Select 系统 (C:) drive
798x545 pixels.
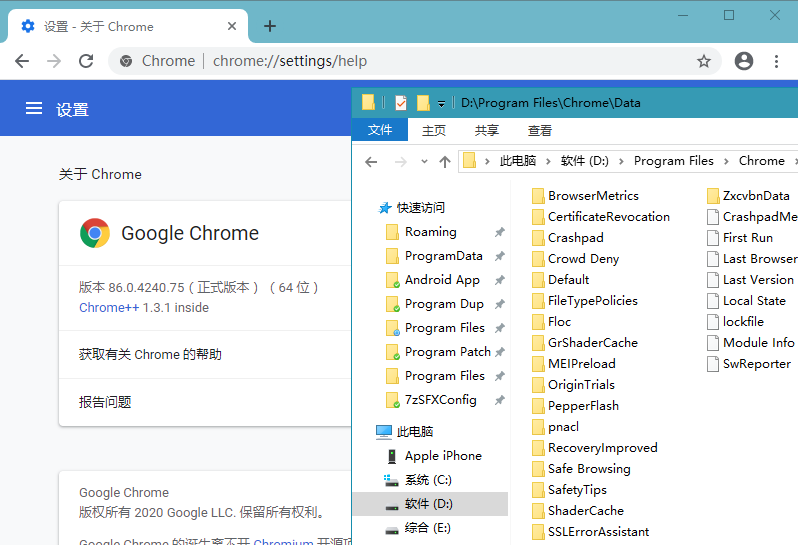[428, 480]
